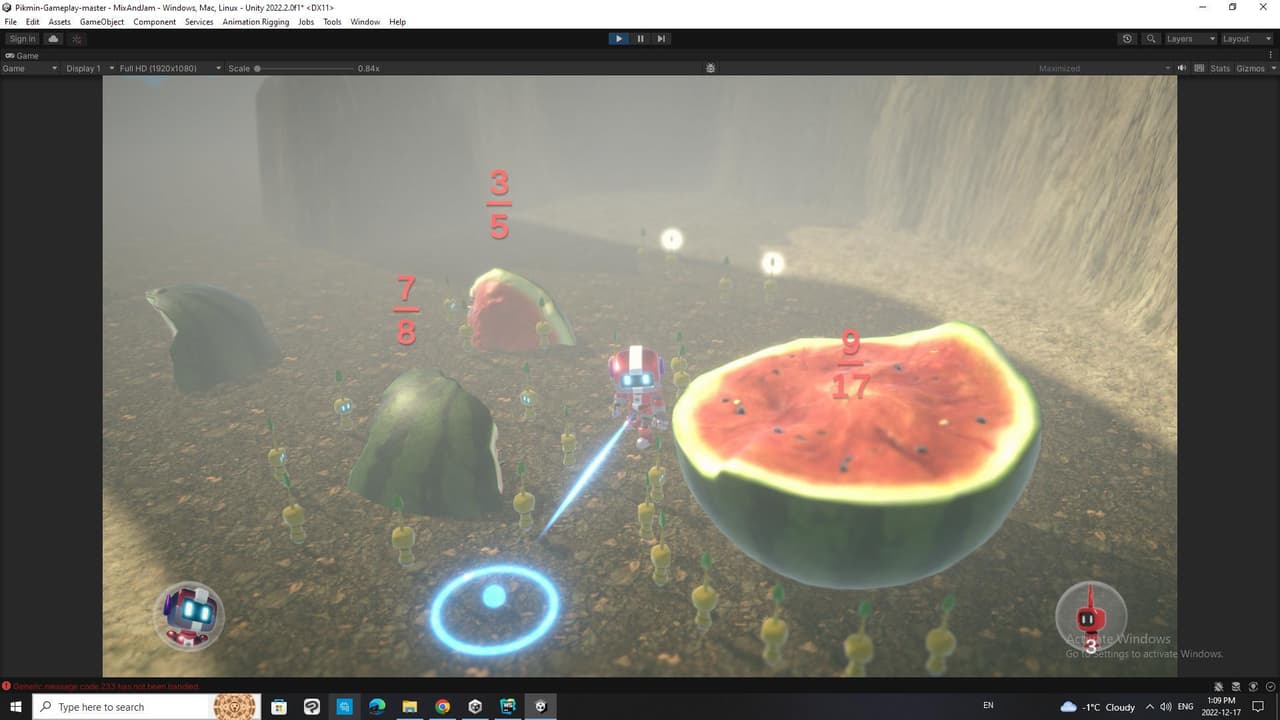
Task: Open the volume control in system tray
Action: point(1166,707)
